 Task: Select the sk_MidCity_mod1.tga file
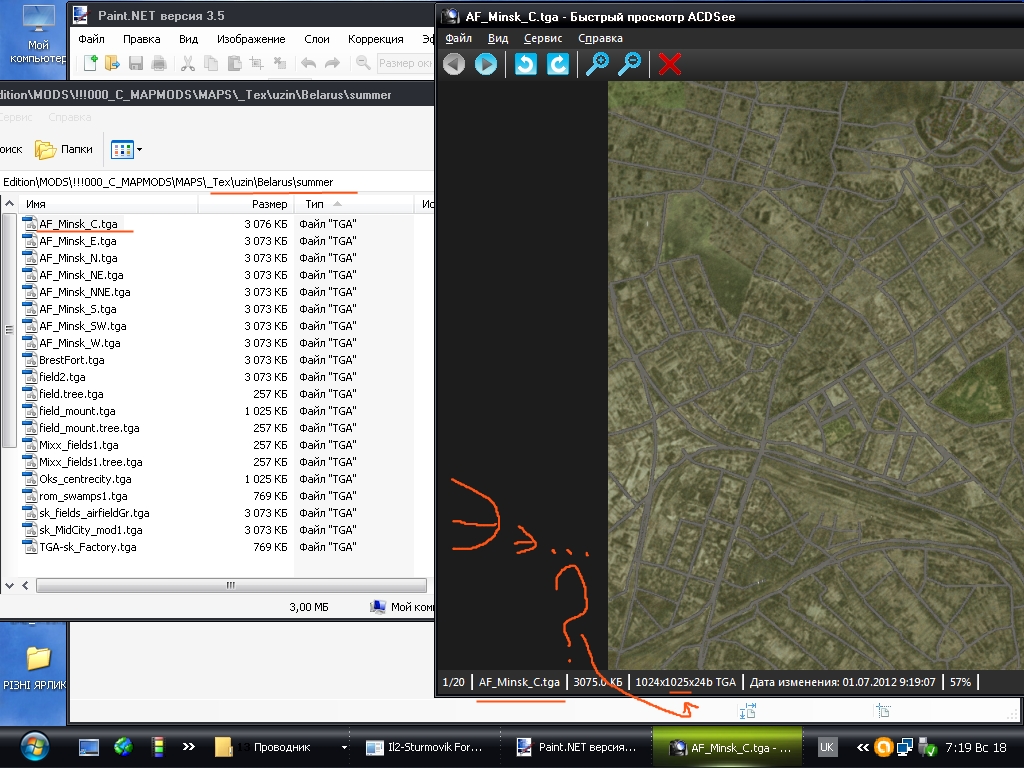point(90,530)
